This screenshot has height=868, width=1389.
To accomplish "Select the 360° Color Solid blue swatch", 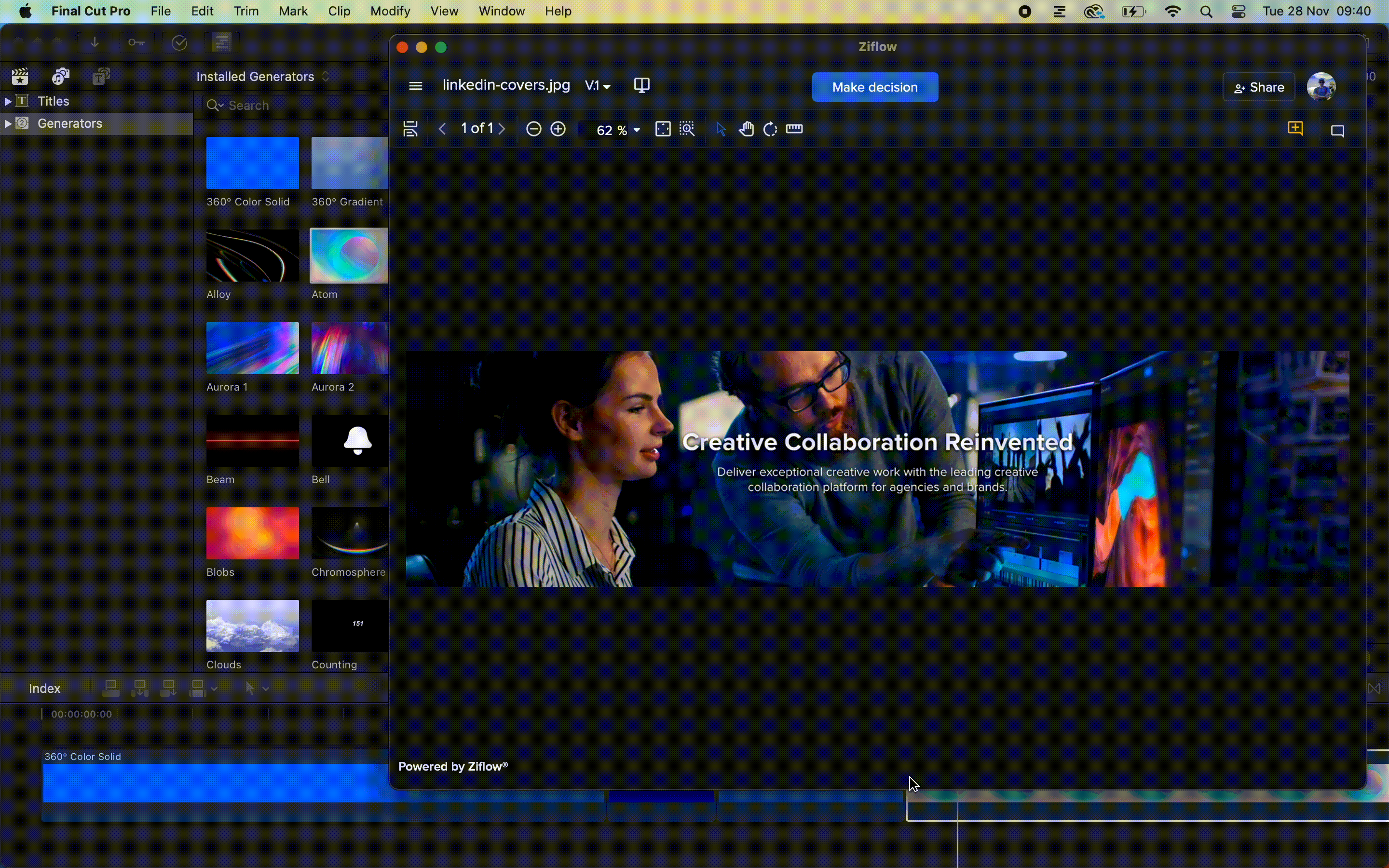I will click(253, 163).
